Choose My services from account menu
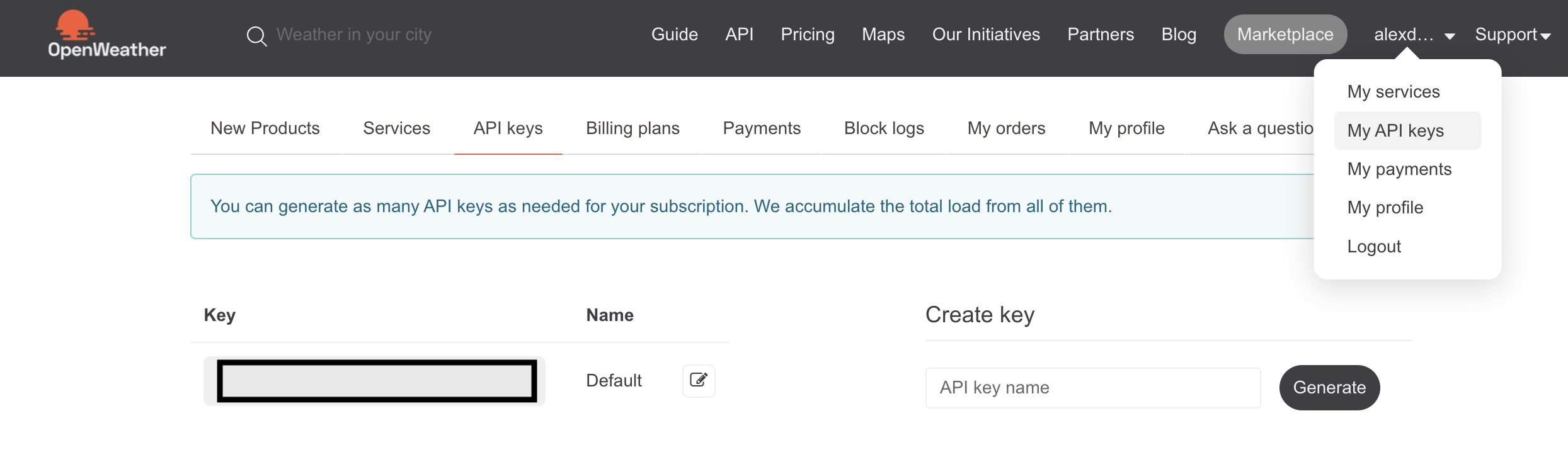The width and height of the screenshot is (1568, 462). coord(1393,92)
